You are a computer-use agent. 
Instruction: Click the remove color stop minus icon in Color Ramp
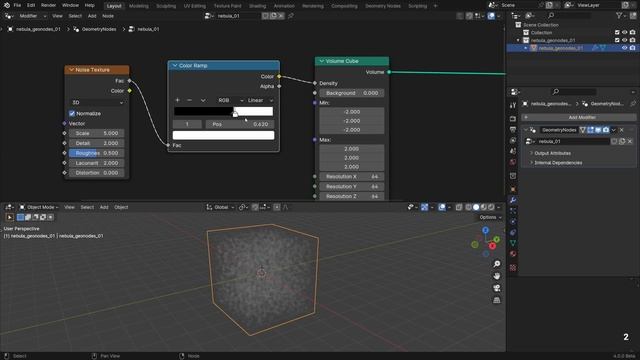[x=189, y=100]
